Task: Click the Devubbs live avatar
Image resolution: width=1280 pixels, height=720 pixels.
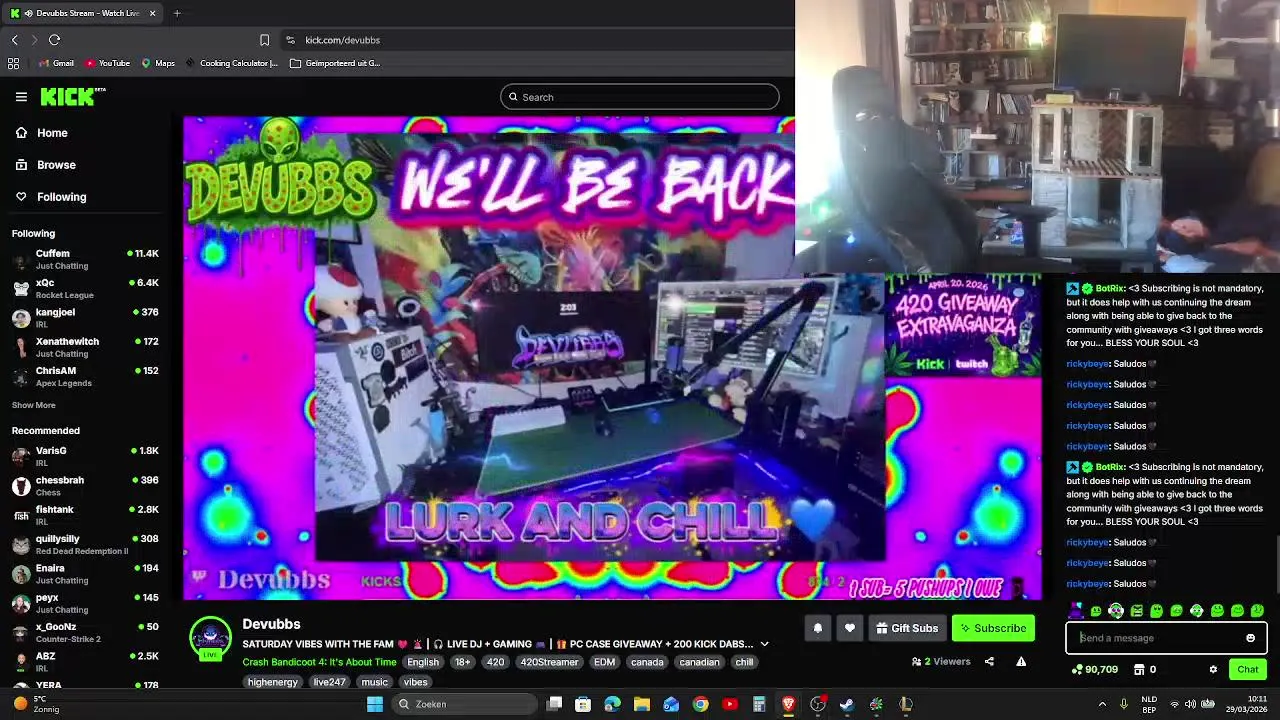Action: (210, 639)
